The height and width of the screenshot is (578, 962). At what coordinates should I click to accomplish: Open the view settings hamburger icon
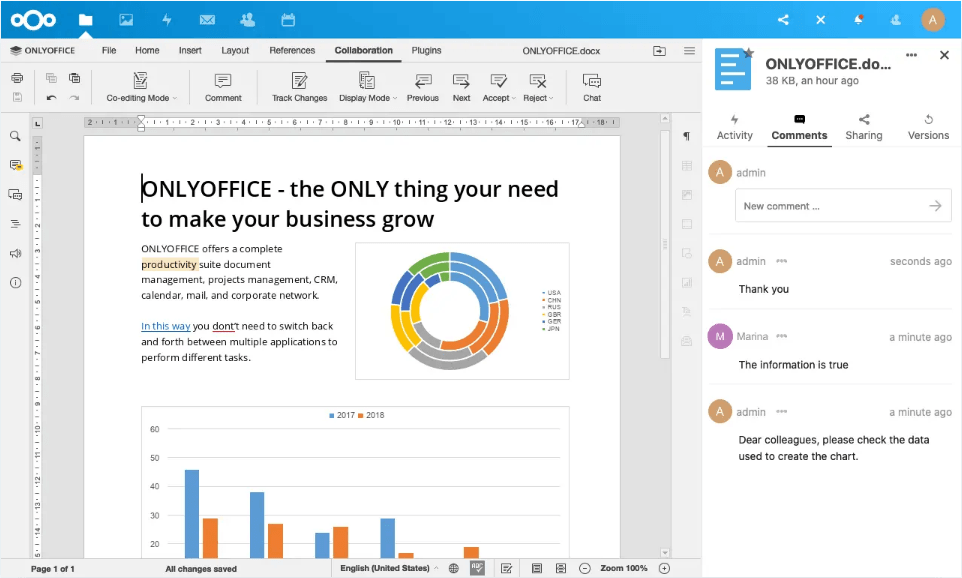(x=690, y=50)
